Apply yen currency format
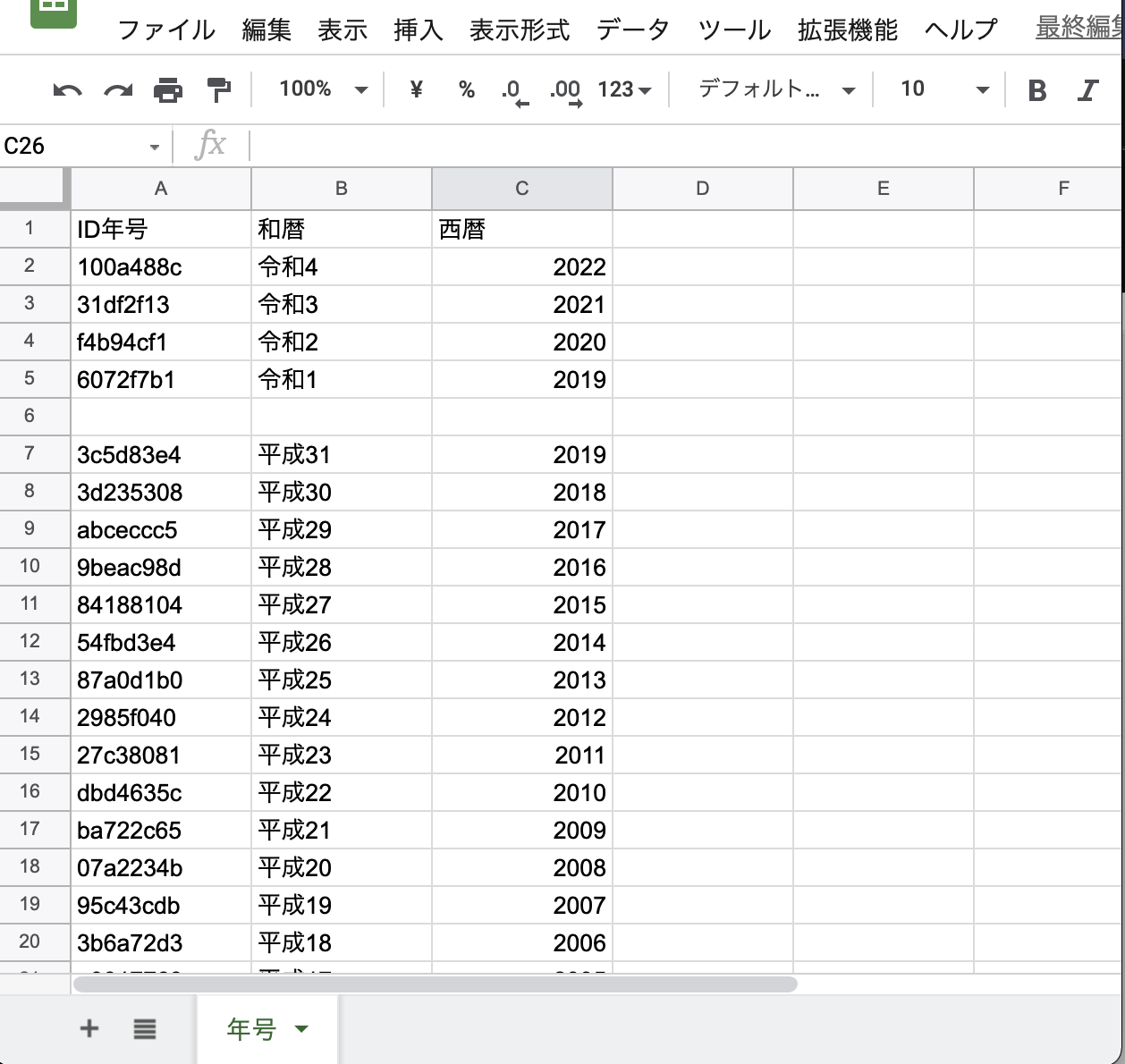The width and height of the screenshot is (1125, 1064). [416, 89]
